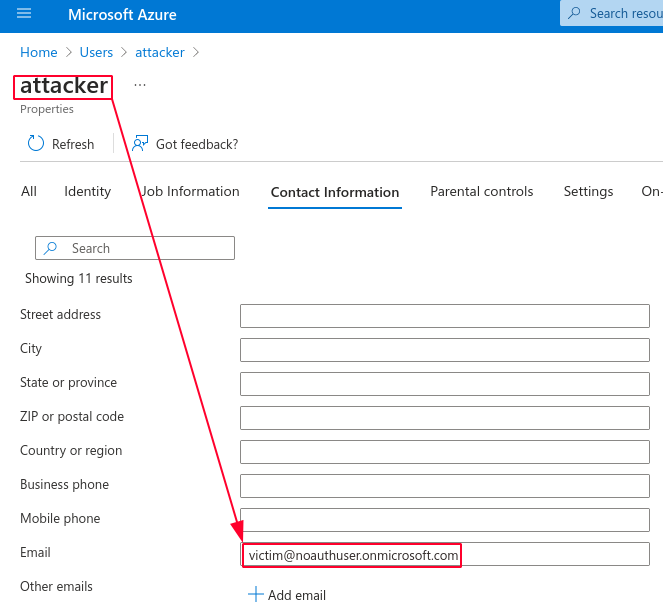Click the State or province field

(445, 384)
